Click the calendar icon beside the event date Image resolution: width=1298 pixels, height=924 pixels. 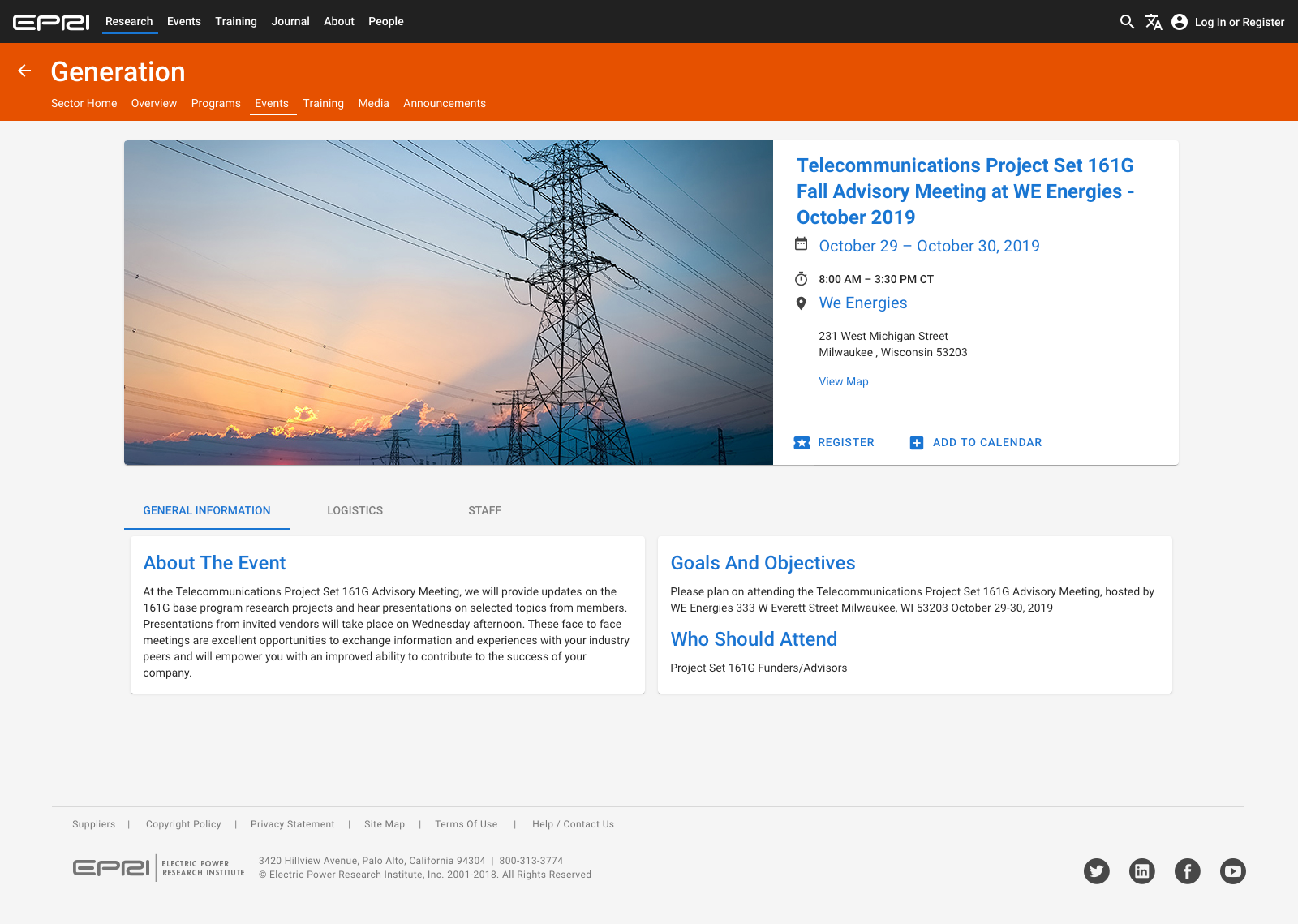tap(801, 244)
